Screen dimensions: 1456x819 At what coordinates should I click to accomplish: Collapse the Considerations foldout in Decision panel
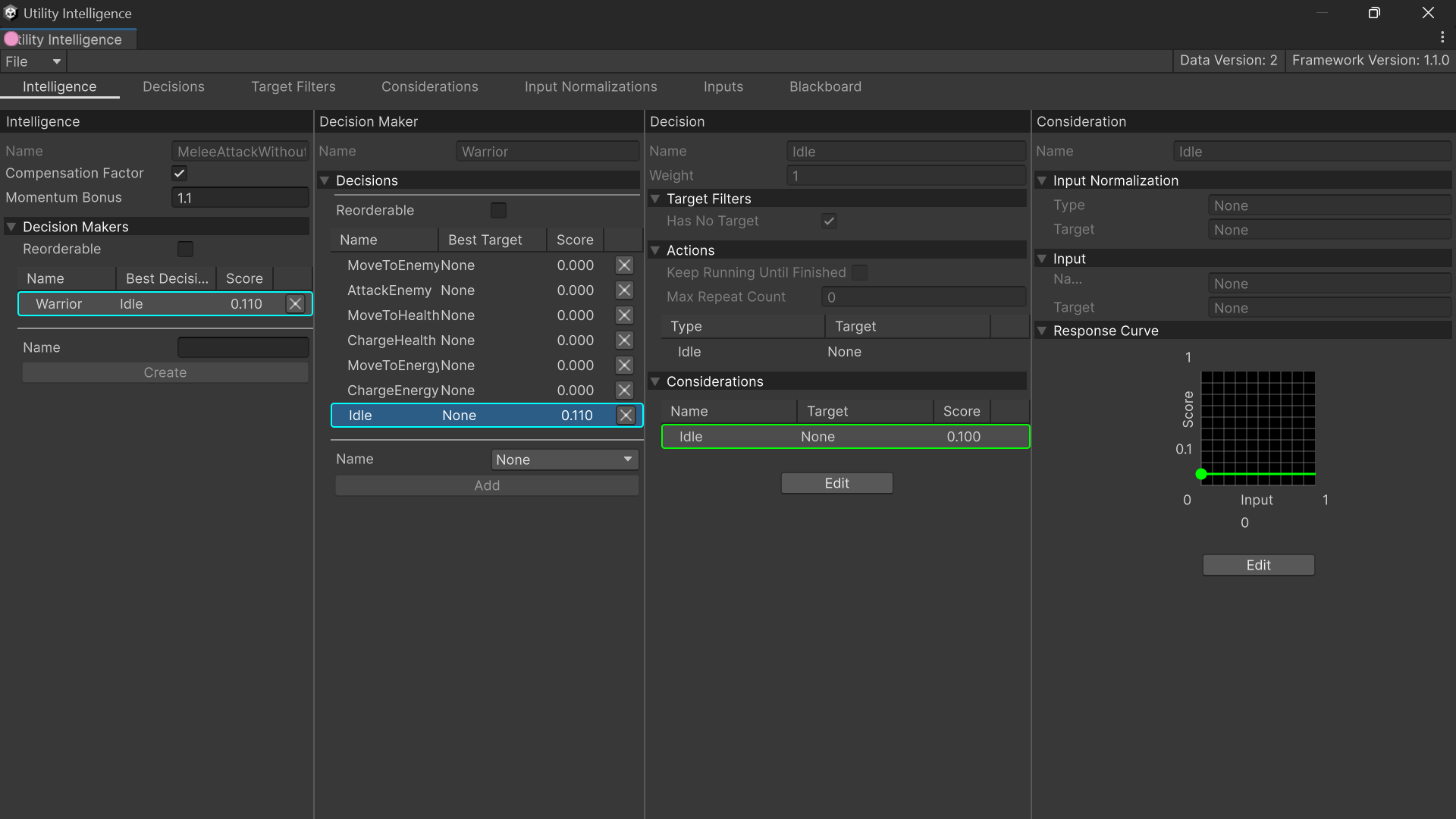(x=655, y=381)
